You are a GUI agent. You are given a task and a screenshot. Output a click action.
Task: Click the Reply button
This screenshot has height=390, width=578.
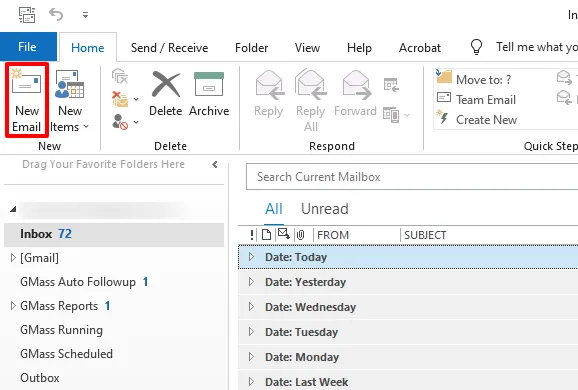click(x=269, y=94)
